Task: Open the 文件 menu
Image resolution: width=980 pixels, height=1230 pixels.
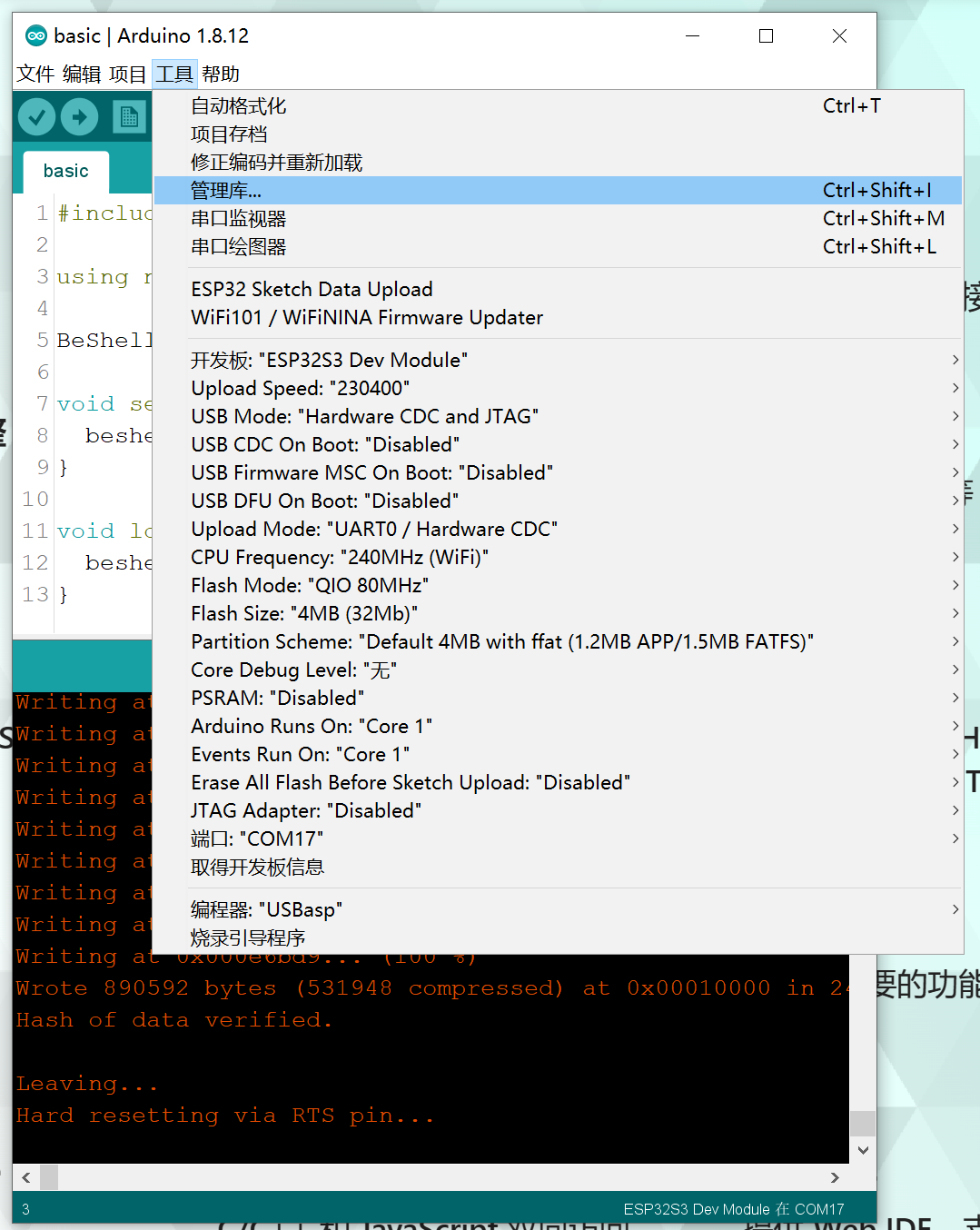Action: (x=35, y=74)
